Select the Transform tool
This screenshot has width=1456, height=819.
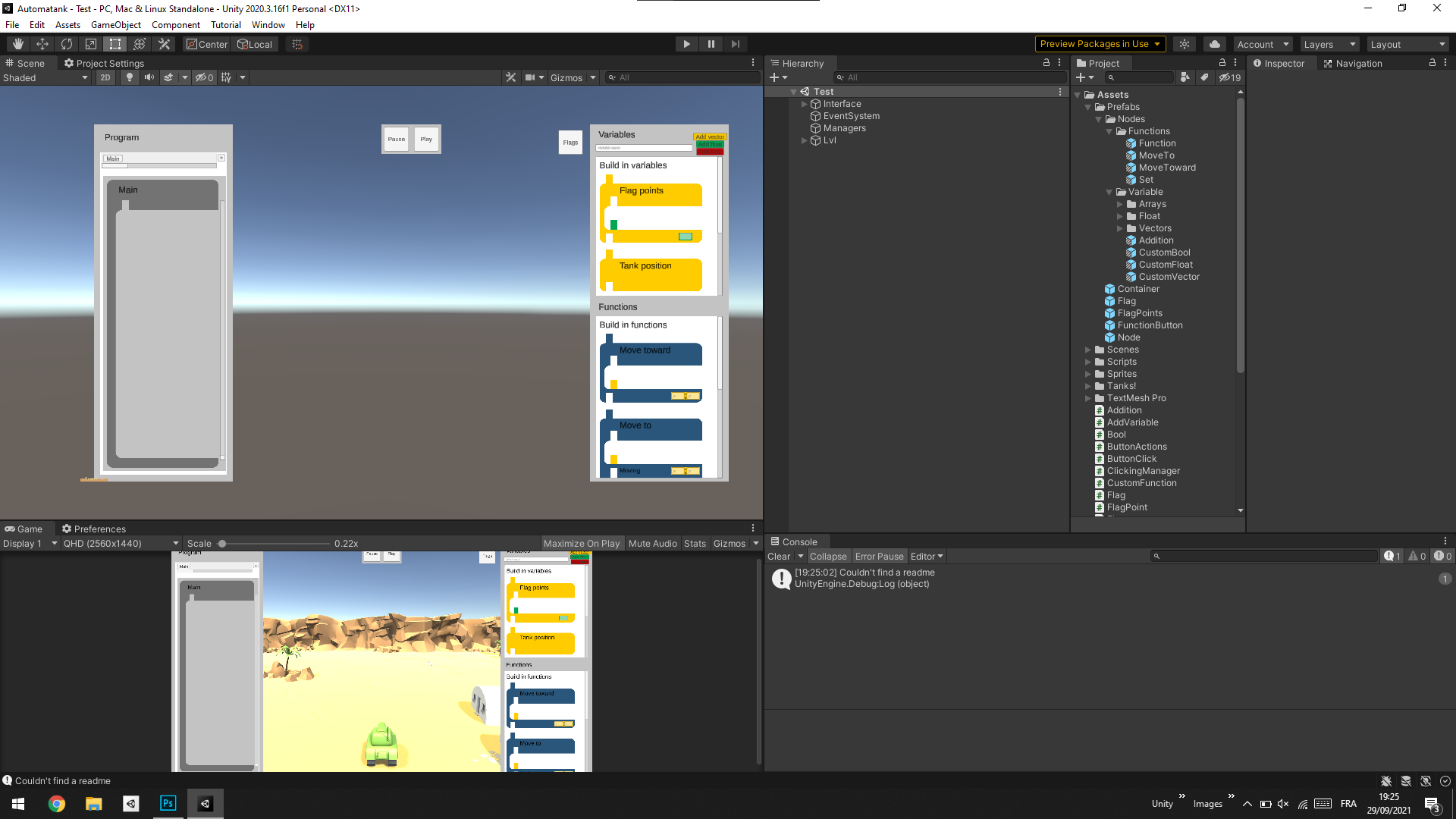click(x=140, y=44)
